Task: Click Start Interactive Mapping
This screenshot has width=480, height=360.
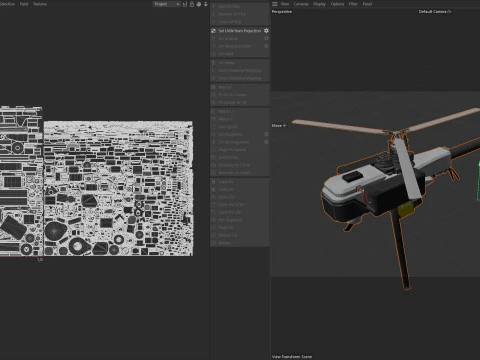Action: click(x=240, y=70)
